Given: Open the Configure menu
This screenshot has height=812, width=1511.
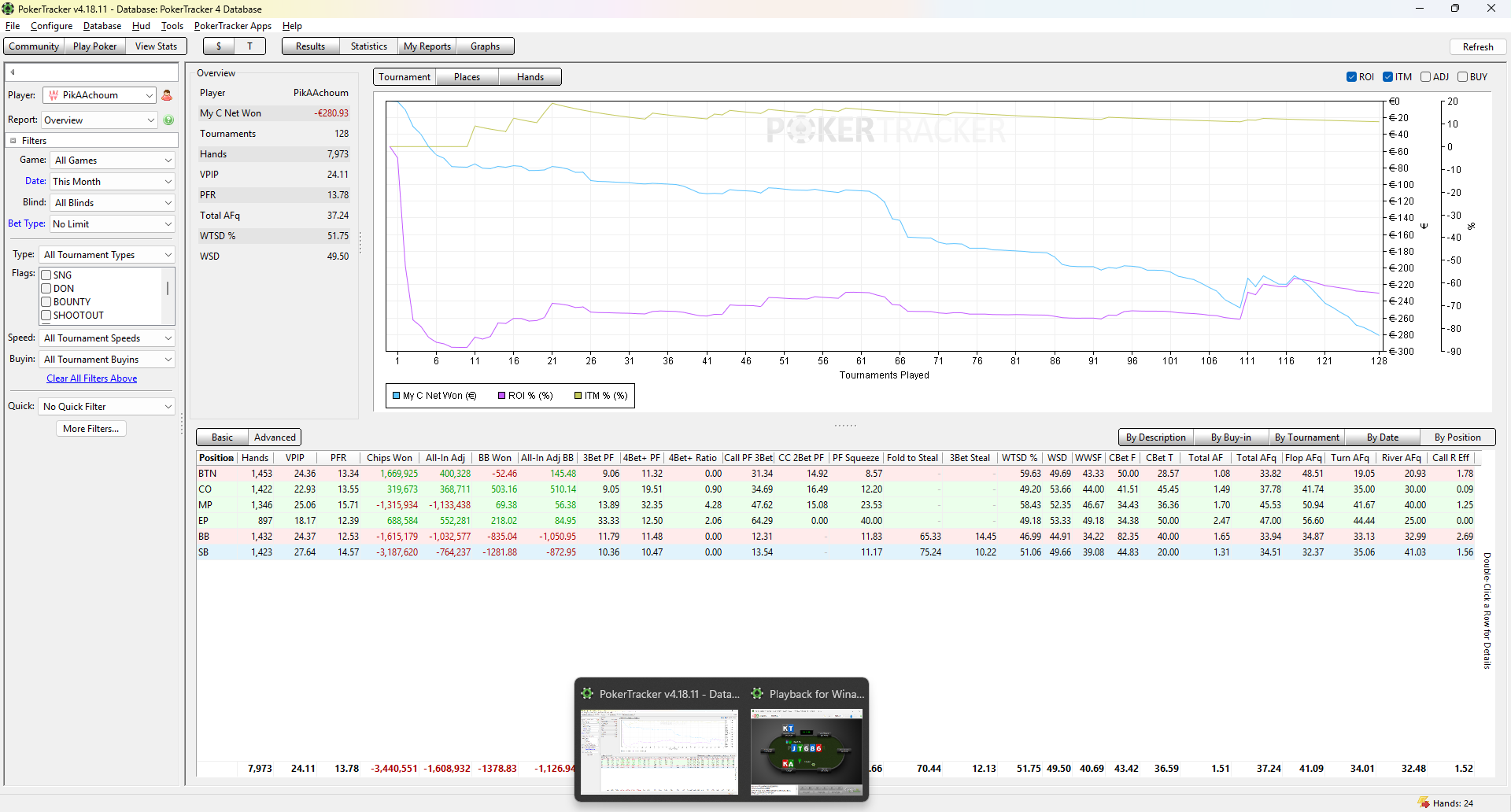Looking at the screenshot, I should pyautogui.click(x=51, y=26).
